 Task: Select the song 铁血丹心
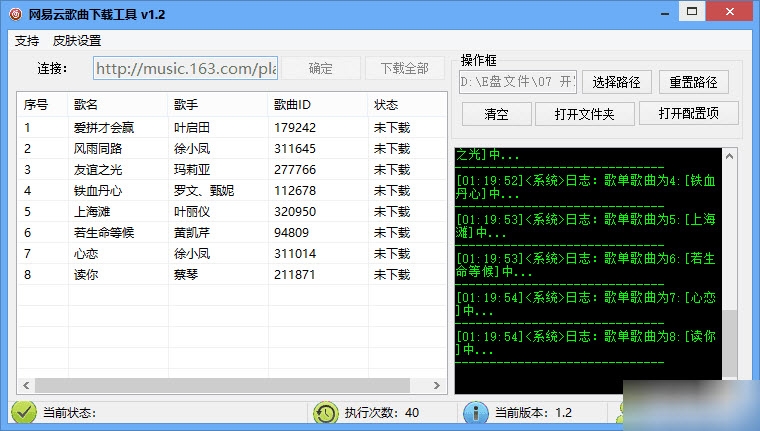(98, 191)
